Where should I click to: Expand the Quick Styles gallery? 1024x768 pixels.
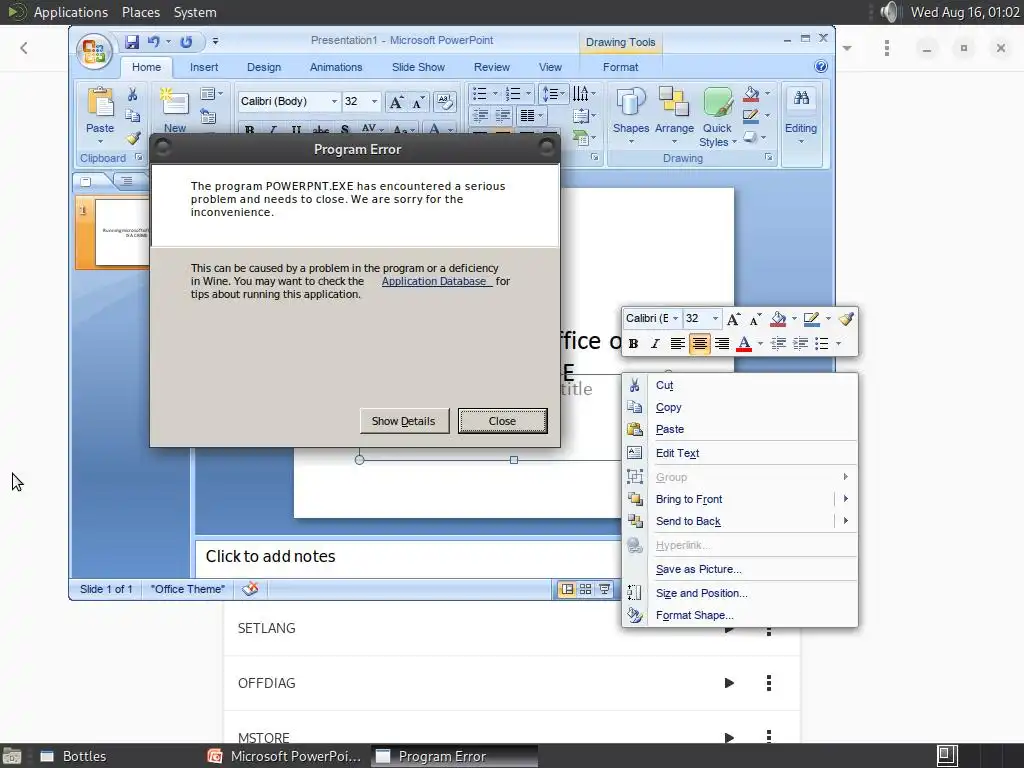pos(734,142)
